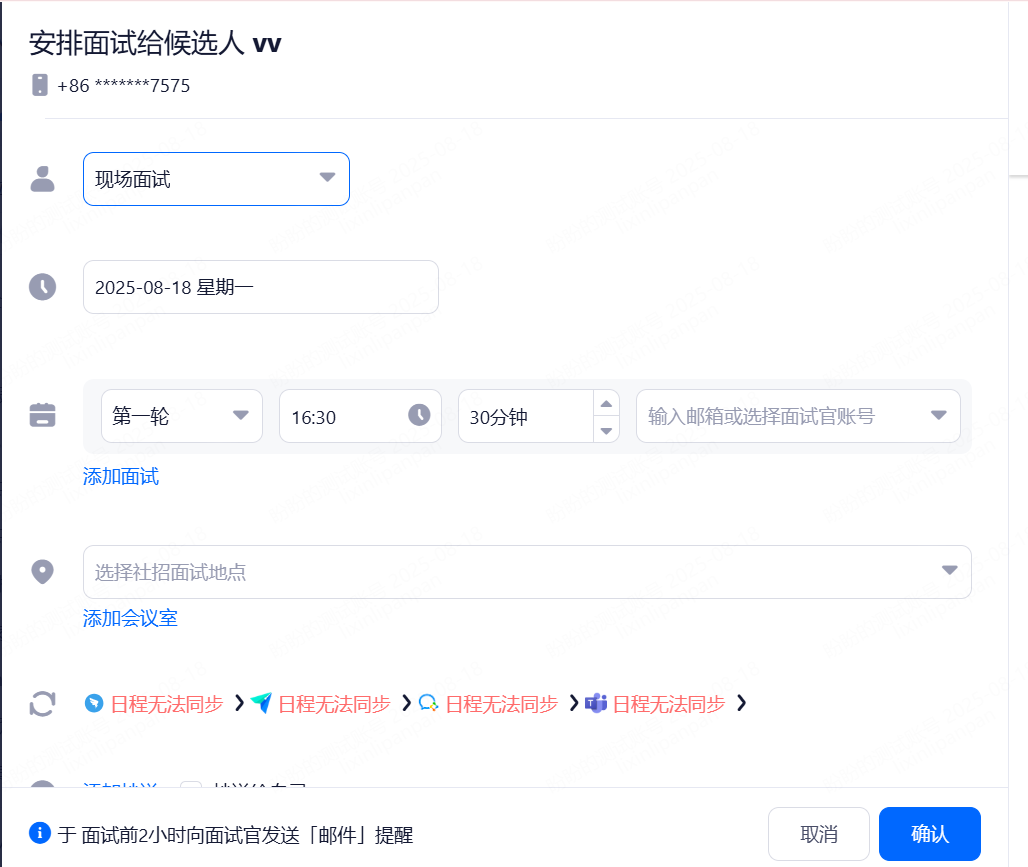Expand the 第一轮 interview round dropdown

click(x=182, y=416)
